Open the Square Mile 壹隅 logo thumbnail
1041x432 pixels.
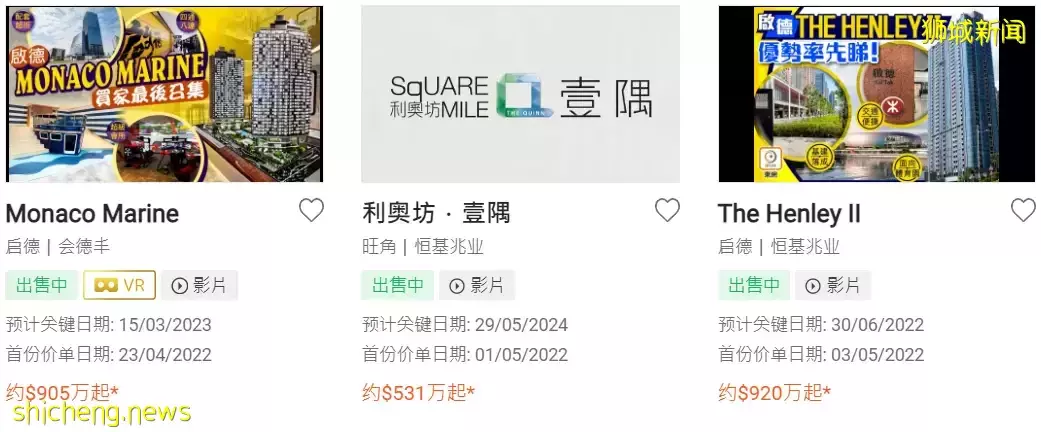pos(520,94)
